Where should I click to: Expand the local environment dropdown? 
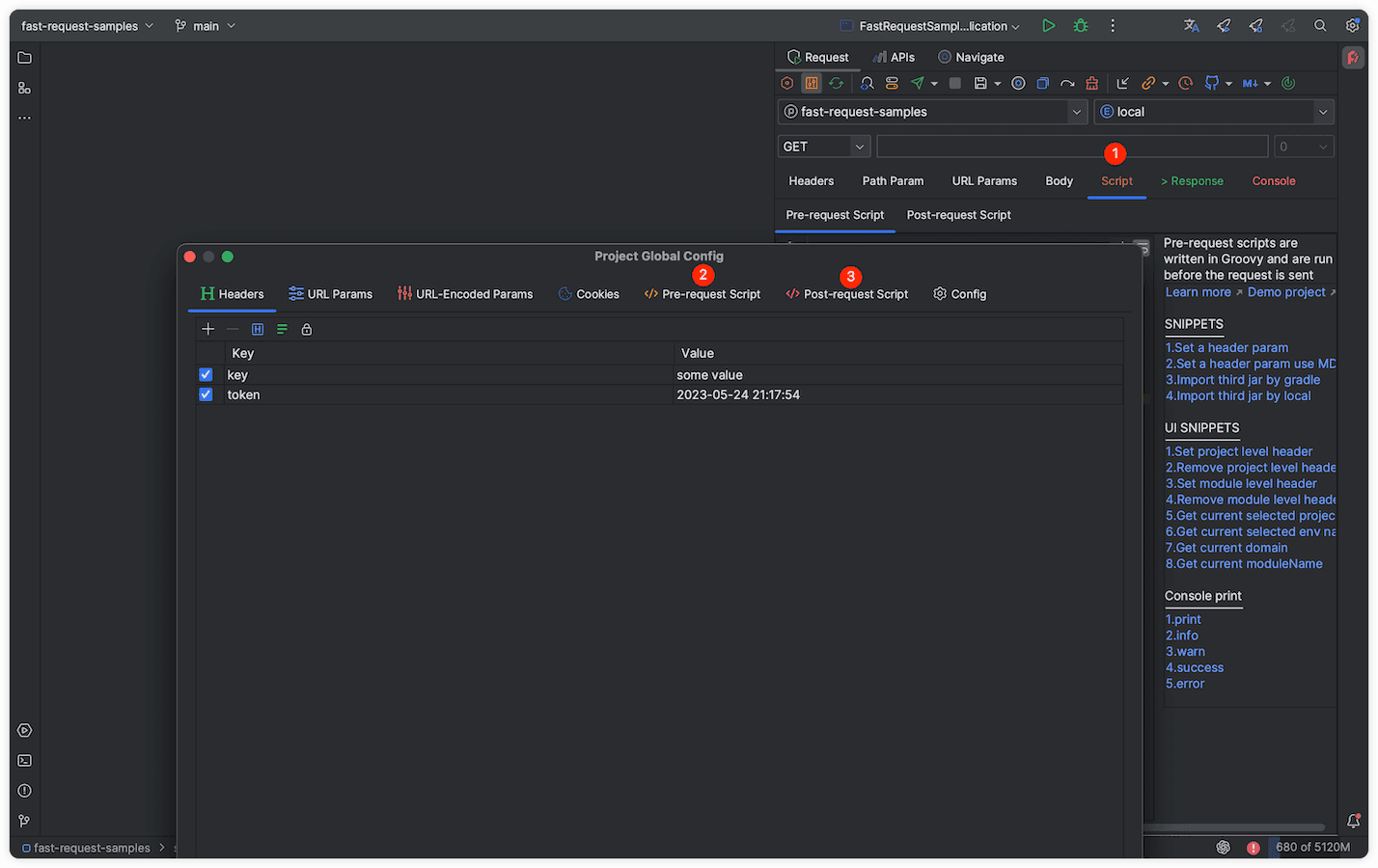point(1213,112)
